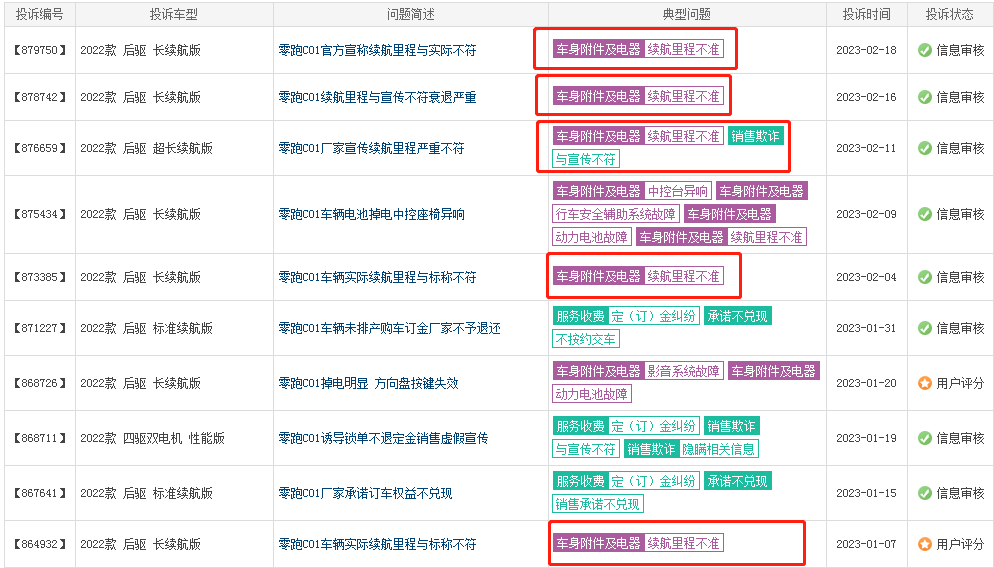The image size is (994, 568).
Task: Click the orange star icon for complaint 864932
Action: click(925, 544)
